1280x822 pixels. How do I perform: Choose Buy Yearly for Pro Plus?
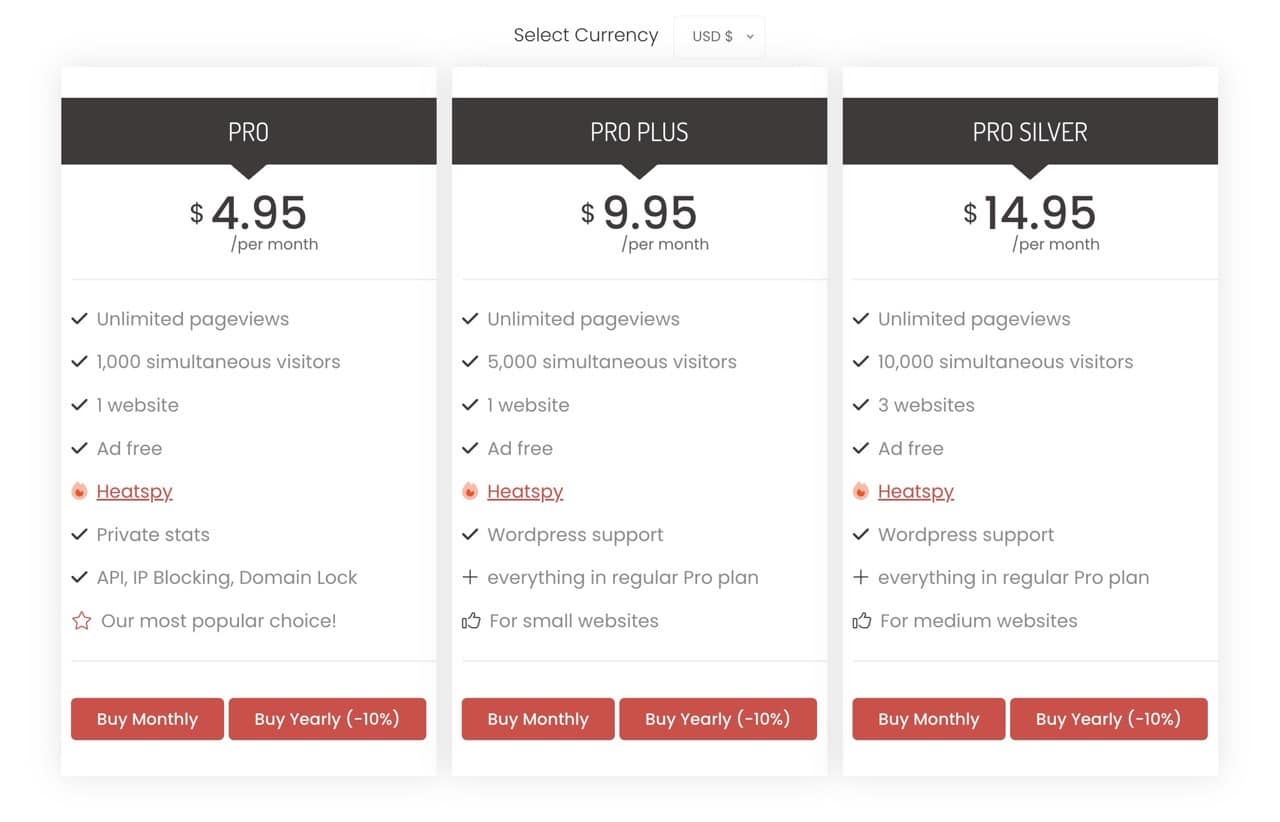[x=718, y=719]
